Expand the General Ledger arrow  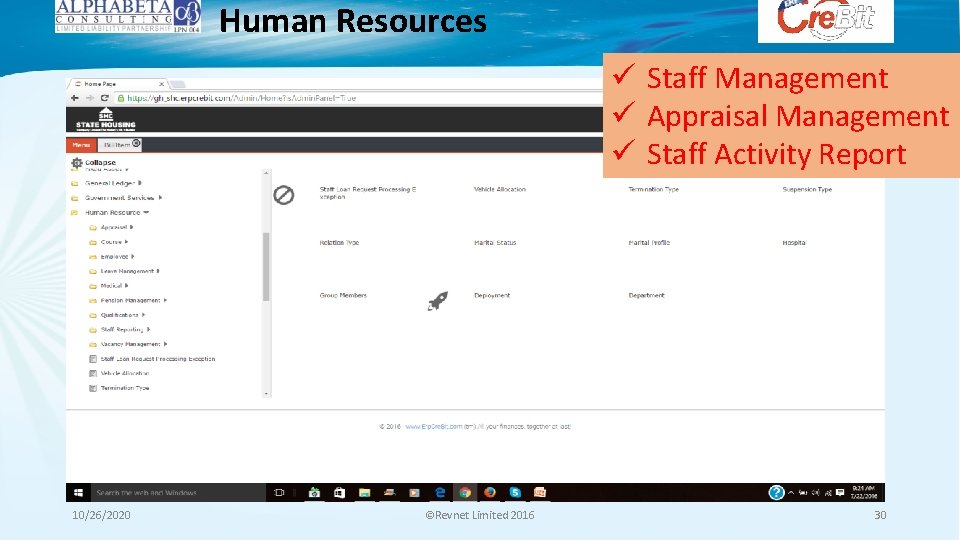point(140,183)
